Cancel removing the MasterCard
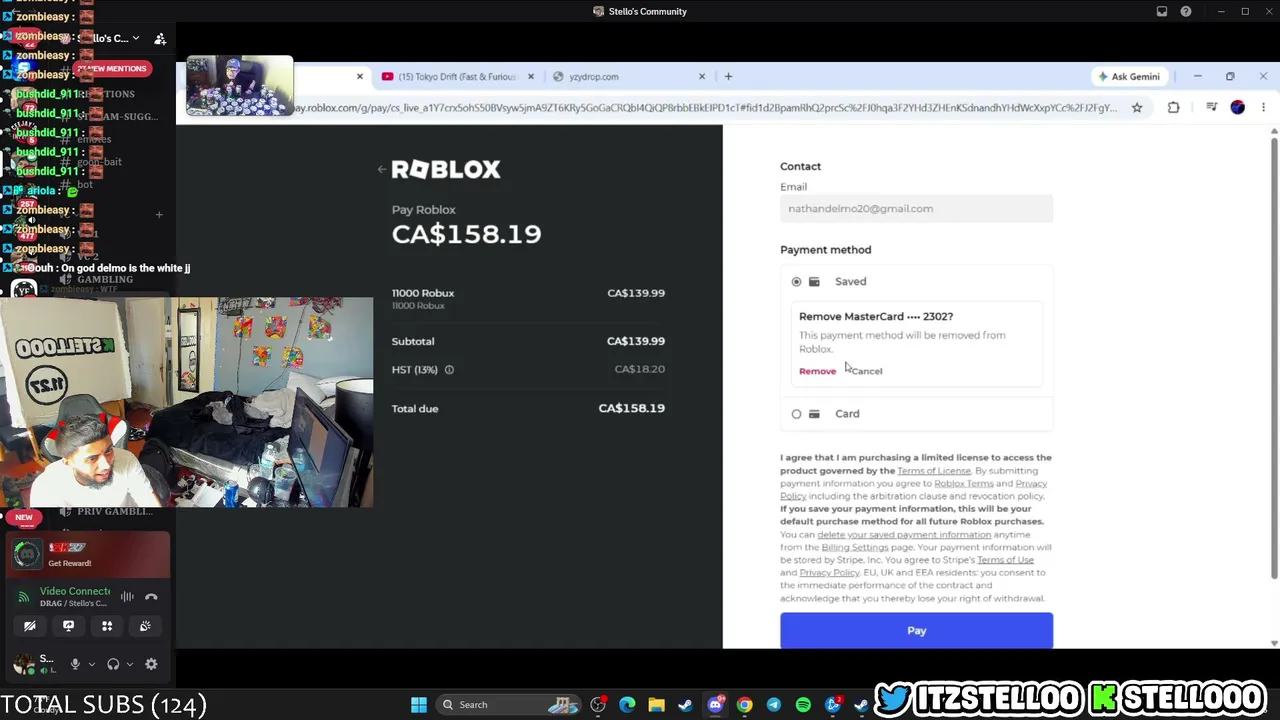The width and height of the screenshot is (1280, 720). 866,371
